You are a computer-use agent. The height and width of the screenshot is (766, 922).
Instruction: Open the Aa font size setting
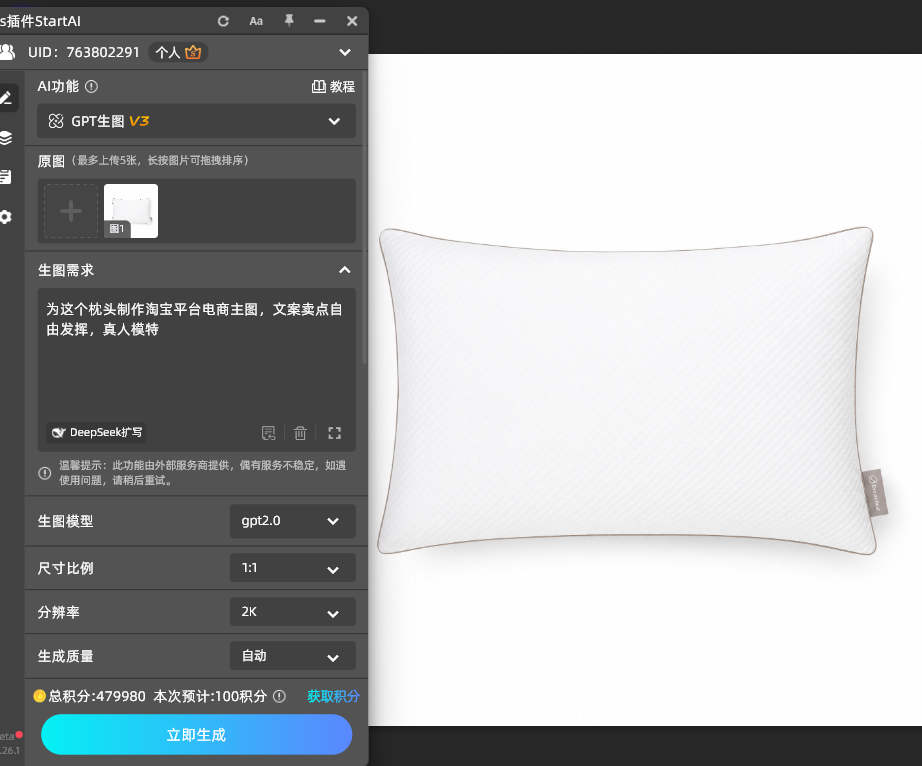point(256,21)
